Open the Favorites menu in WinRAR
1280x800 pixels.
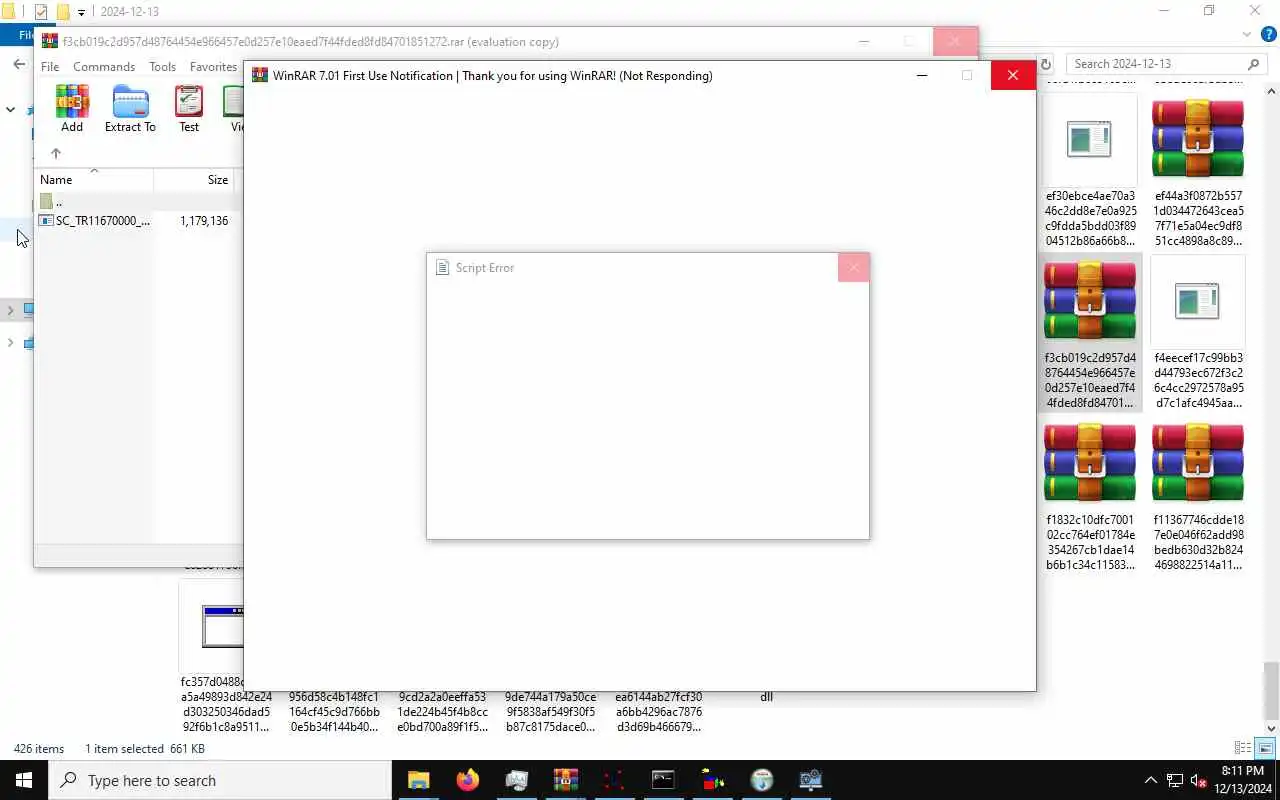click(213, 67)
